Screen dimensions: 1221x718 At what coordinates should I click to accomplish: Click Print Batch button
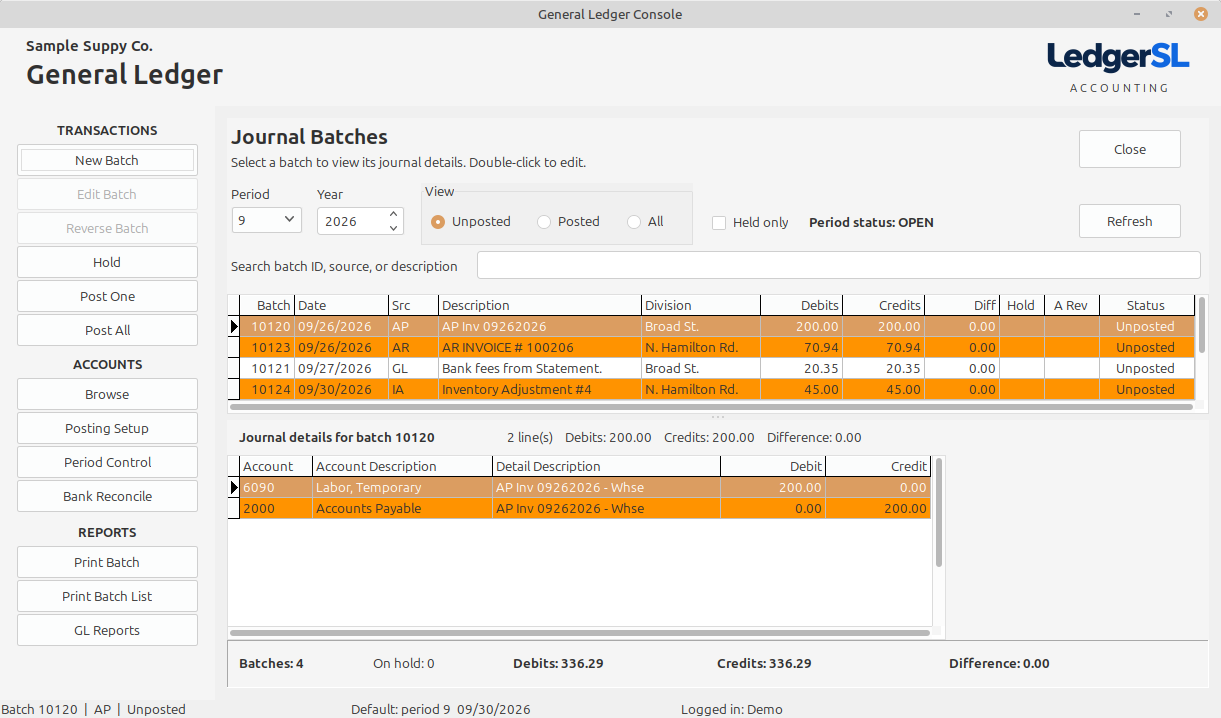[x=107, y=562]
